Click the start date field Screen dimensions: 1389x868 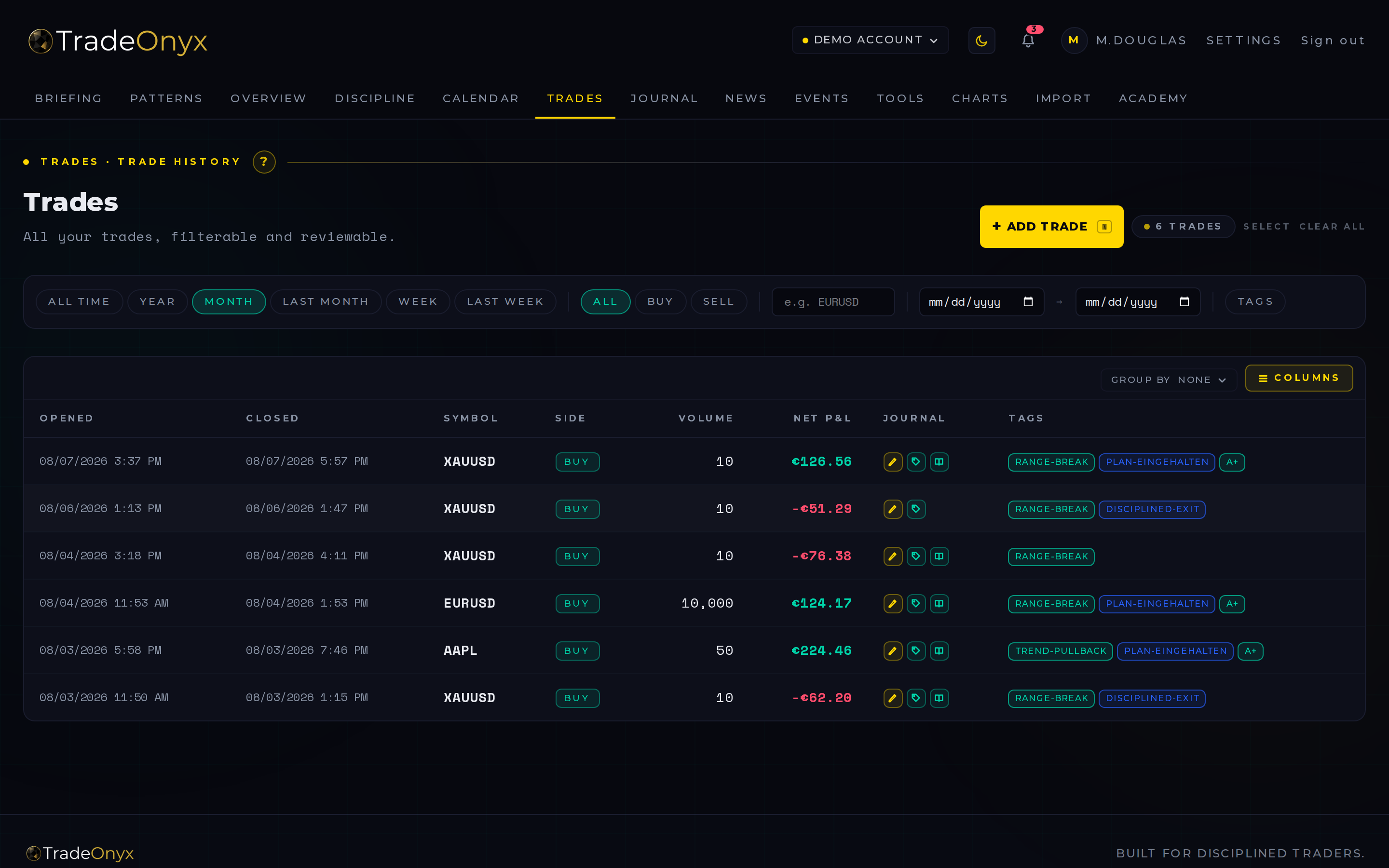click(x=981, y=302)
